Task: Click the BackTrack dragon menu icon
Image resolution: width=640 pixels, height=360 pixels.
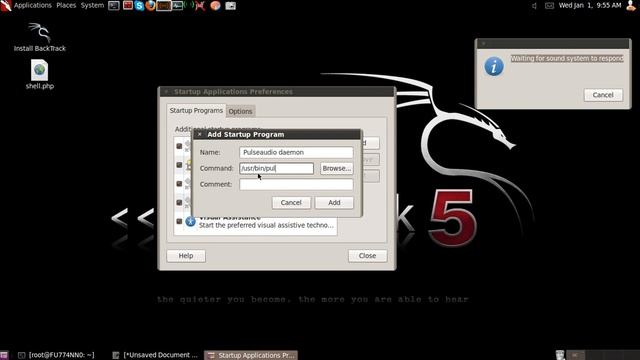Action: click(6, 6)
